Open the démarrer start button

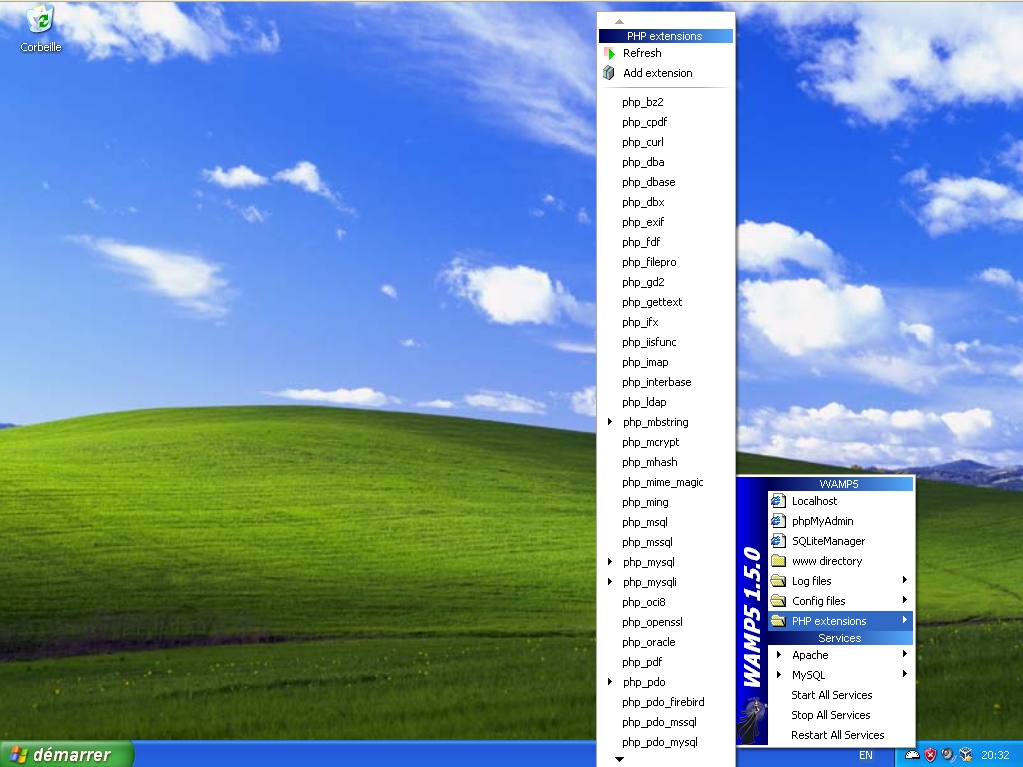66,754
